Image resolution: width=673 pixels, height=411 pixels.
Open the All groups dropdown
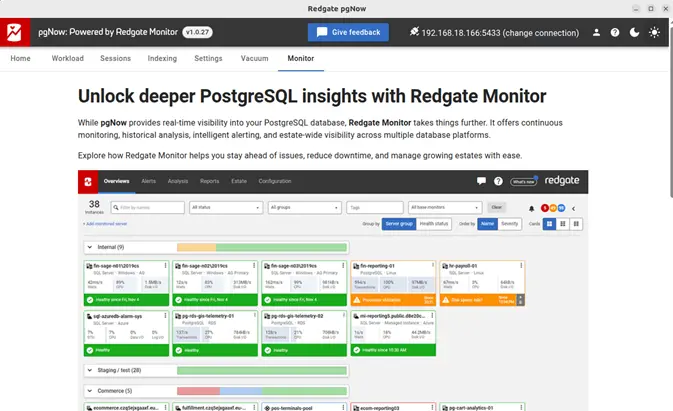point(303,207)
